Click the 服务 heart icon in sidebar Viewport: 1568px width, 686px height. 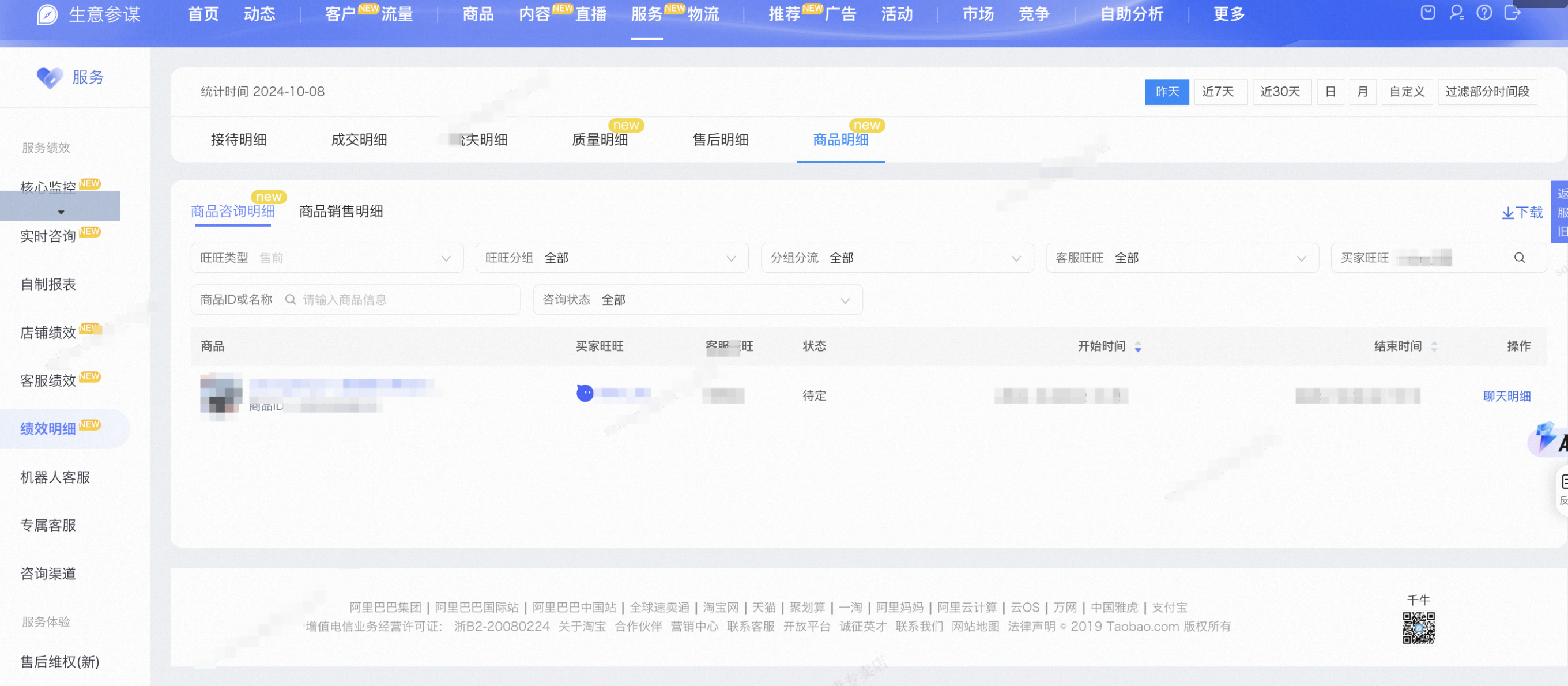point(50,77)
